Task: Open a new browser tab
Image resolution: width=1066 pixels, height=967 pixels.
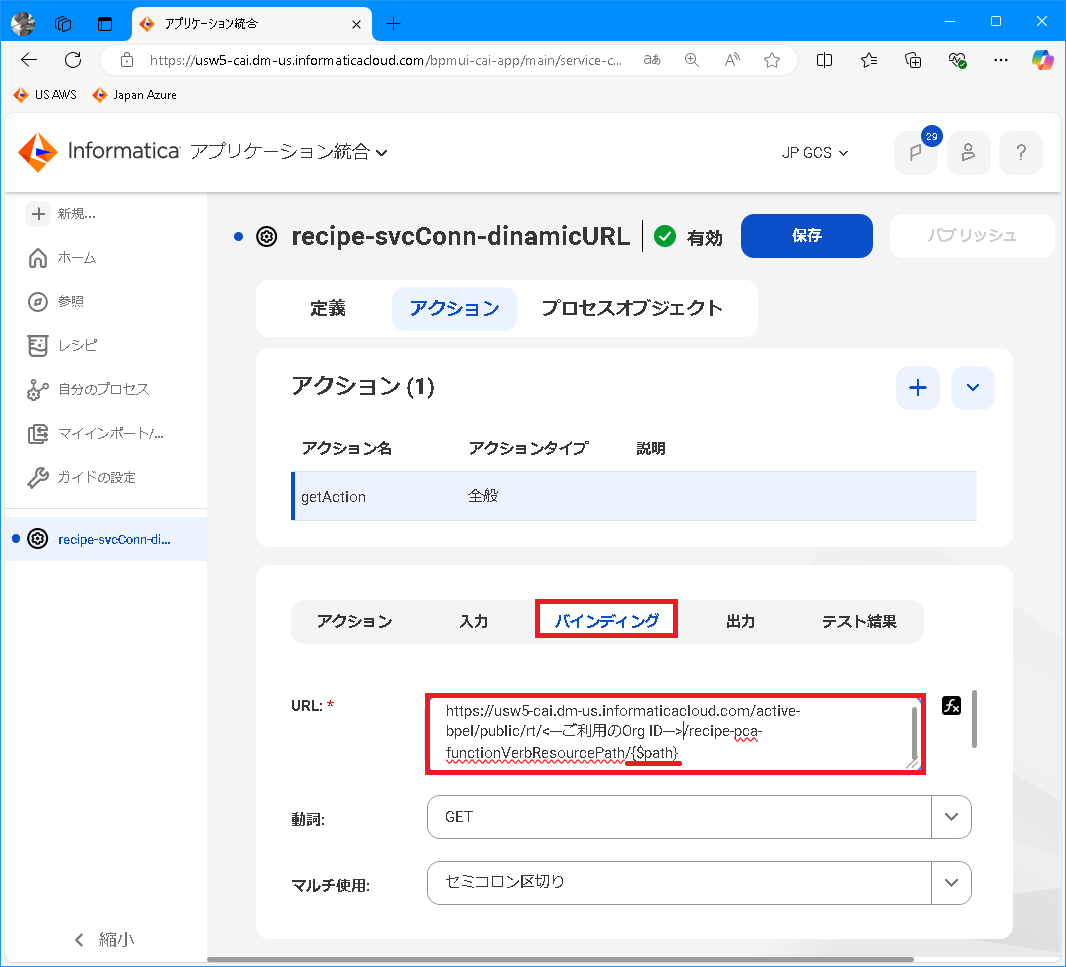Action: point(393,24)
